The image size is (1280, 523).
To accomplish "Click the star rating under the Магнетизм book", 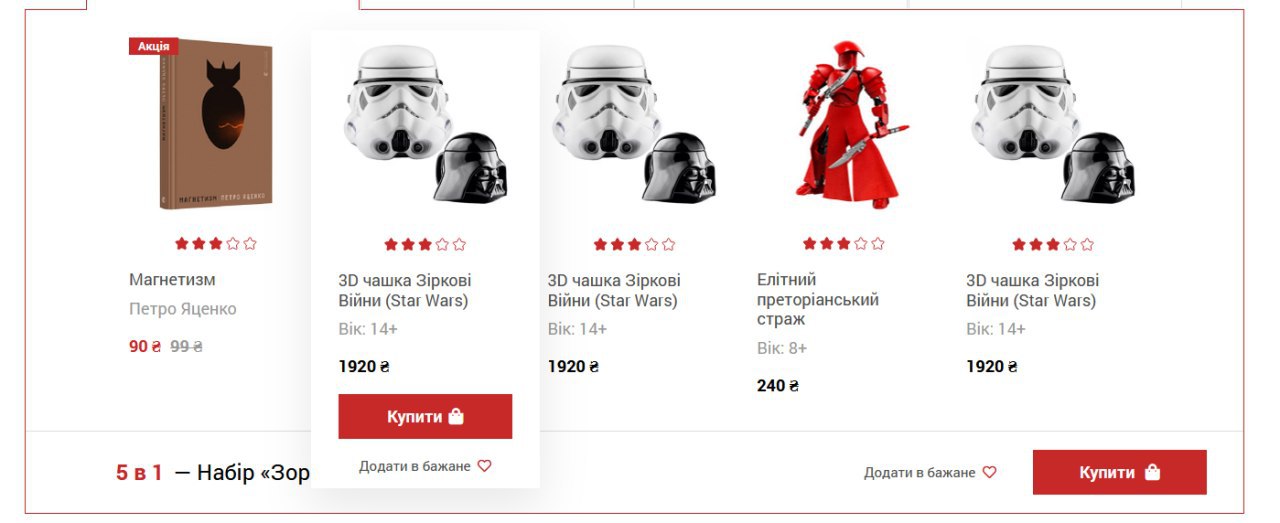I will click(216, 243).
